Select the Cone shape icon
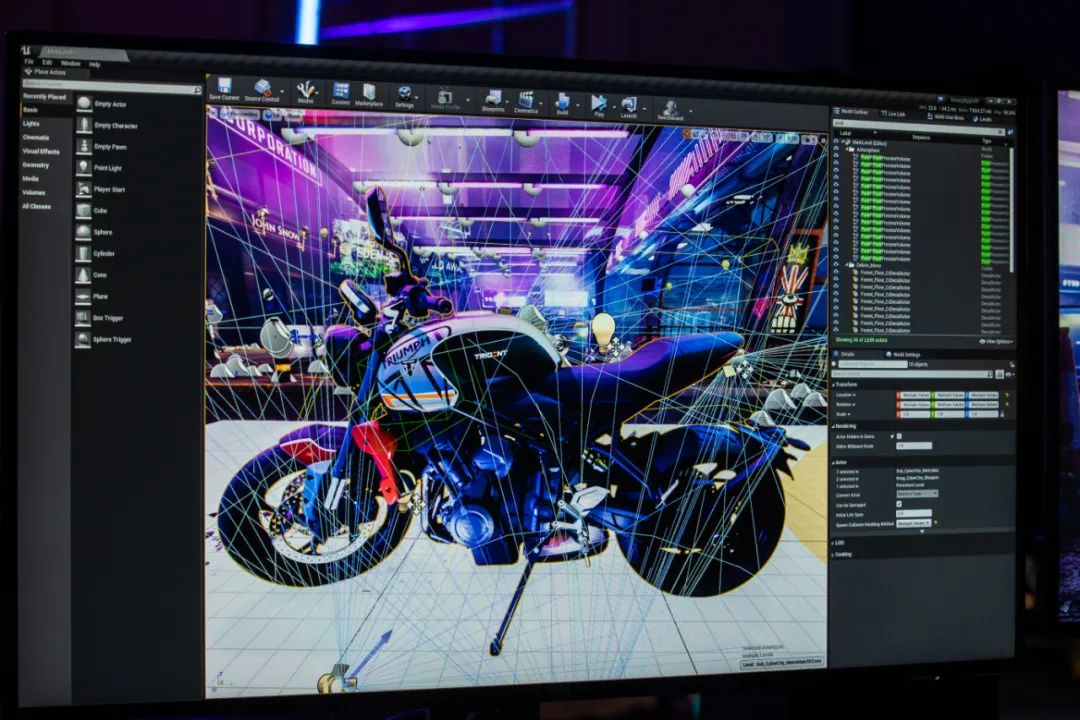1080x720 pixels. pos(83,275)
